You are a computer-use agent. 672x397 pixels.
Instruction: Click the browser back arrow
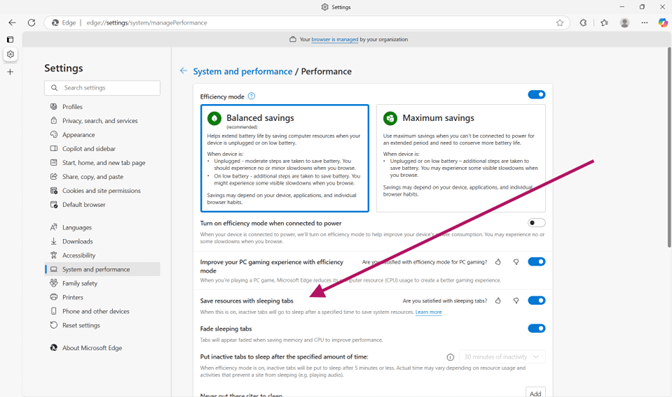(x=12, y=23)
